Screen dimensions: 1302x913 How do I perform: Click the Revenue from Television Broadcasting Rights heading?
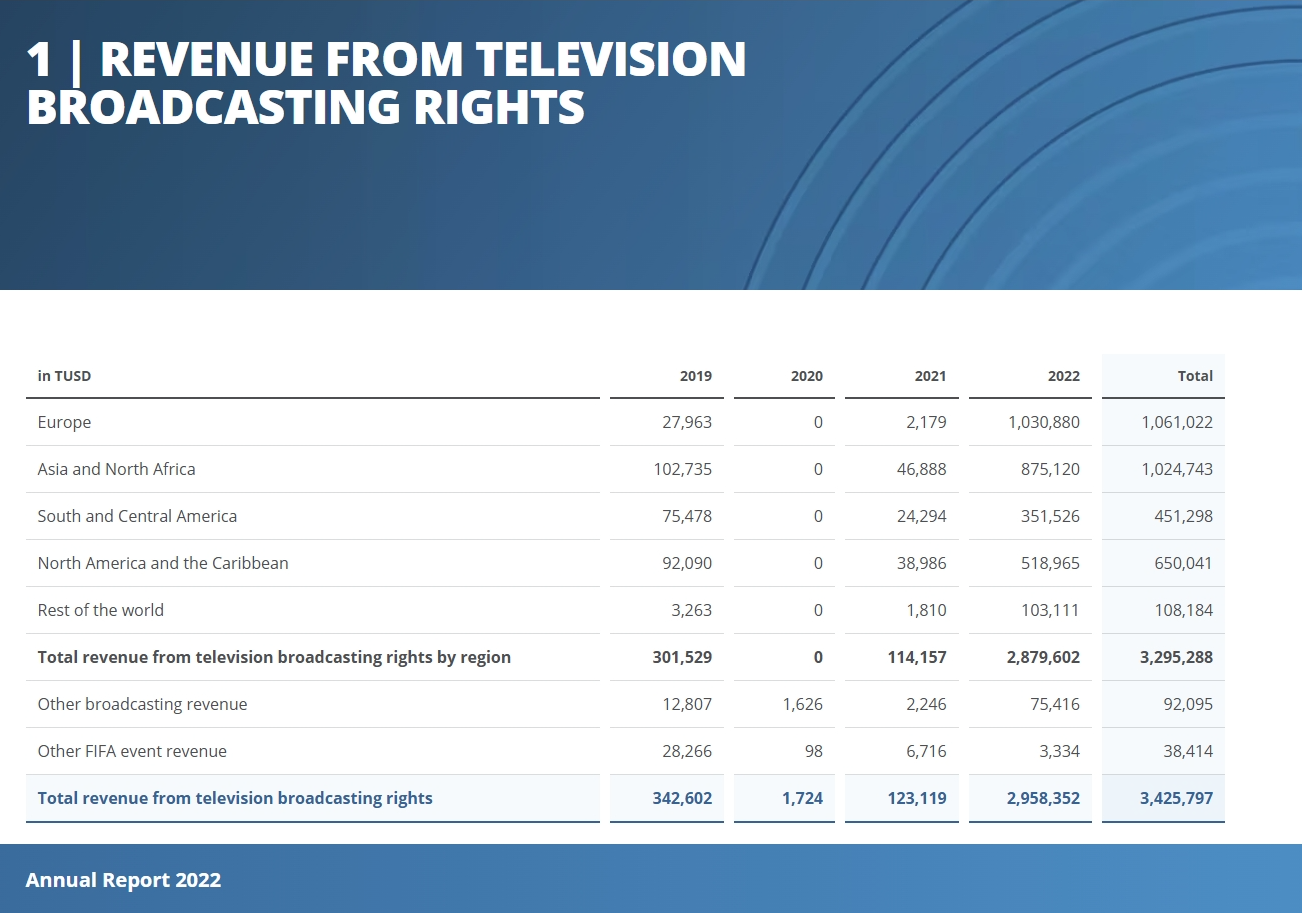(x=386, y=83)
